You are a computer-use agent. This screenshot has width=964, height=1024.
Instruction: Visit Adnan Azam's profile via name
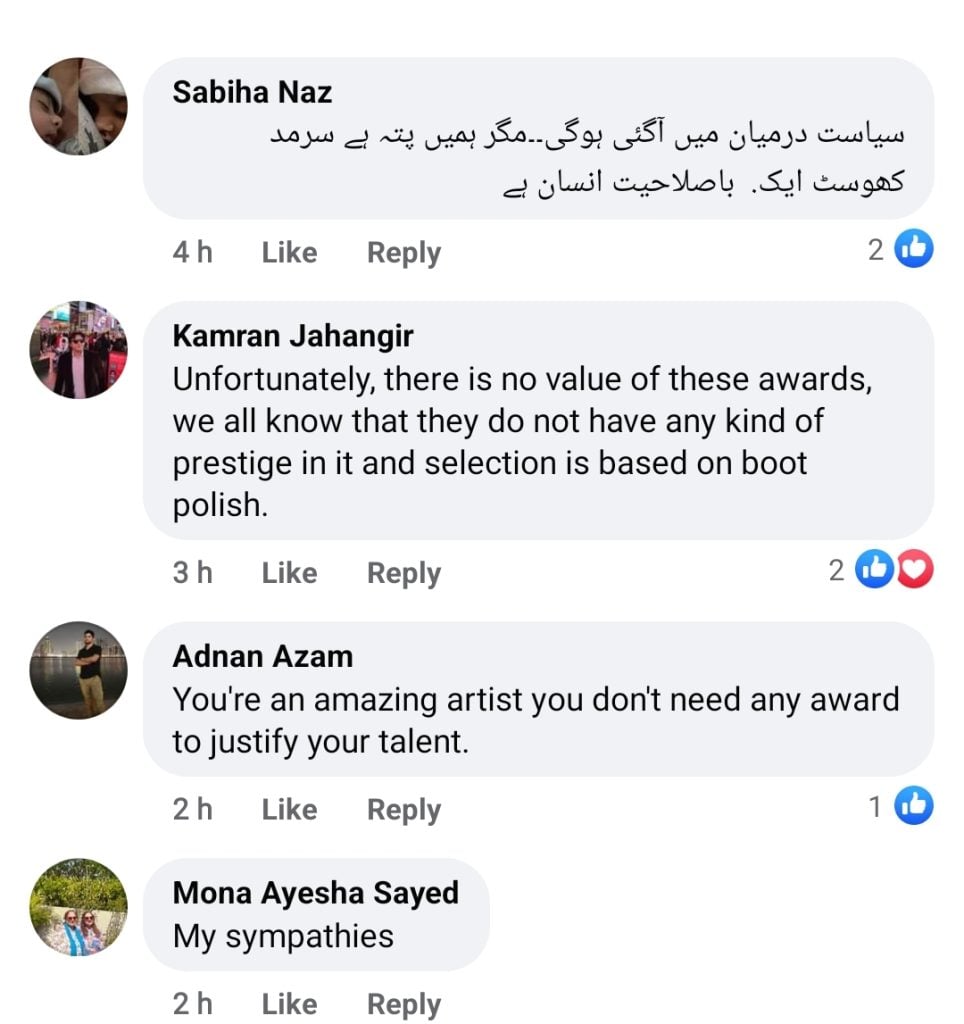click(262, 656)
